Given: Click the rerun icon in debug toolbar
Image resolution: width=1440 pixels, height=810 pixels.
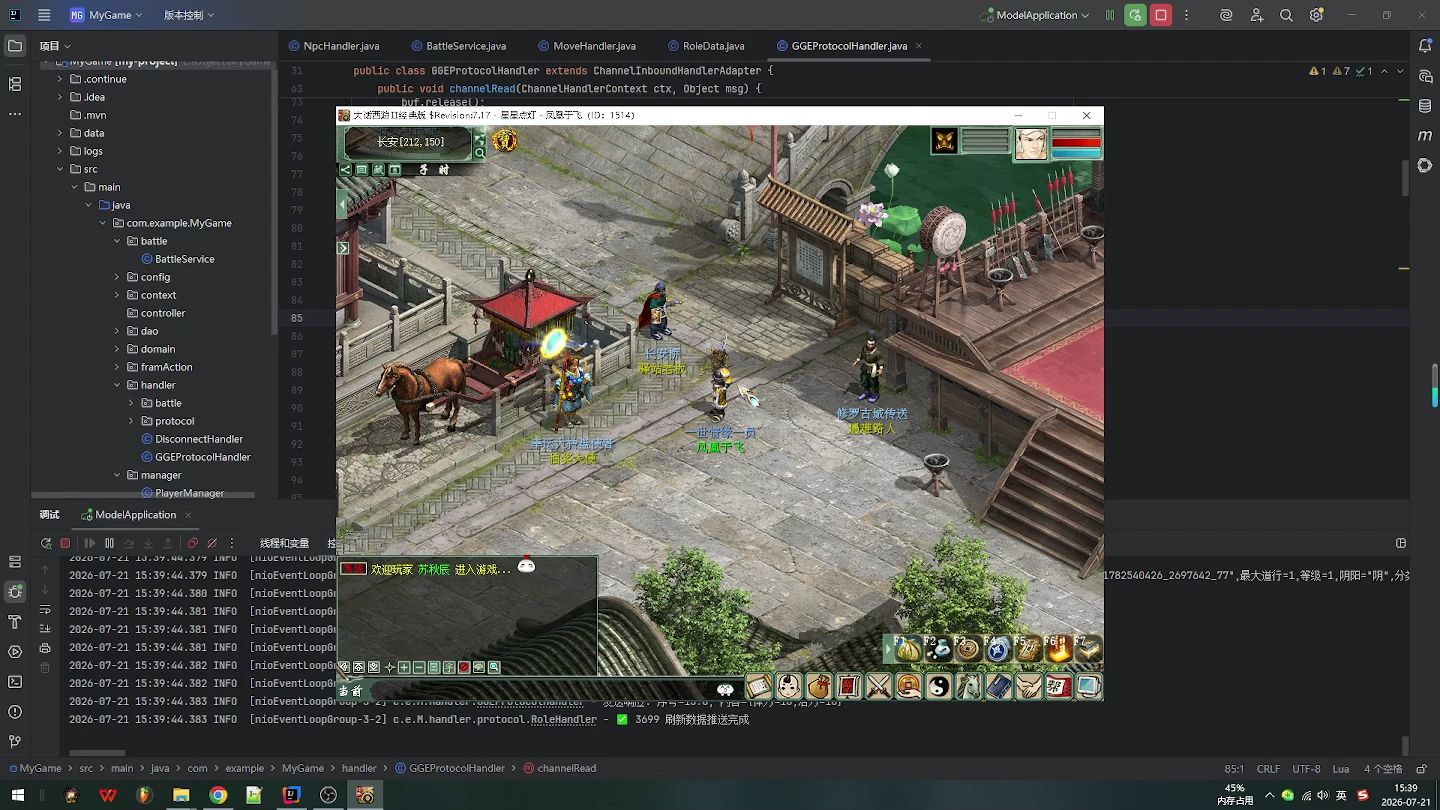Looking at the screenshot, I should (x=46, y=543).
